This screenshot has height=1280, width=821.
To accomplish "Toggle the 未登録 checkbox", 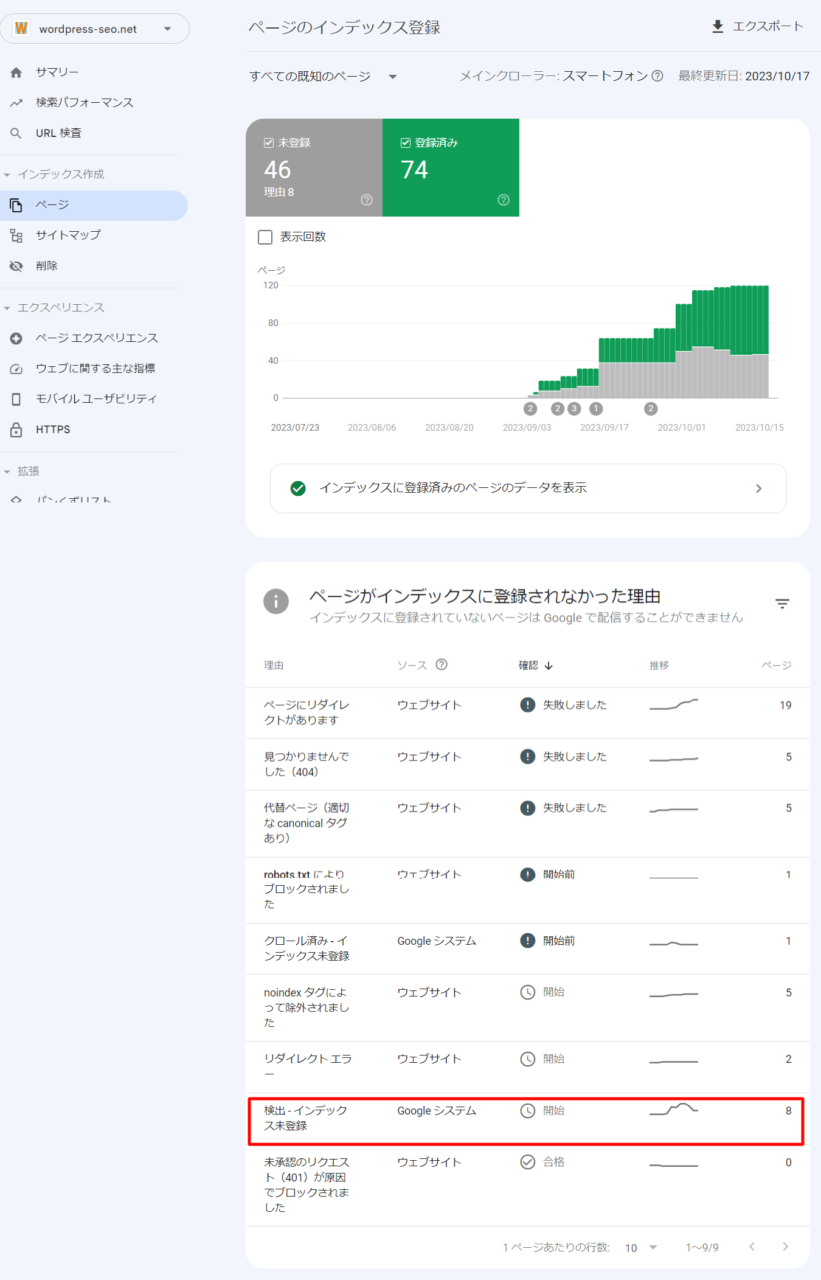I will coord(269,143).
